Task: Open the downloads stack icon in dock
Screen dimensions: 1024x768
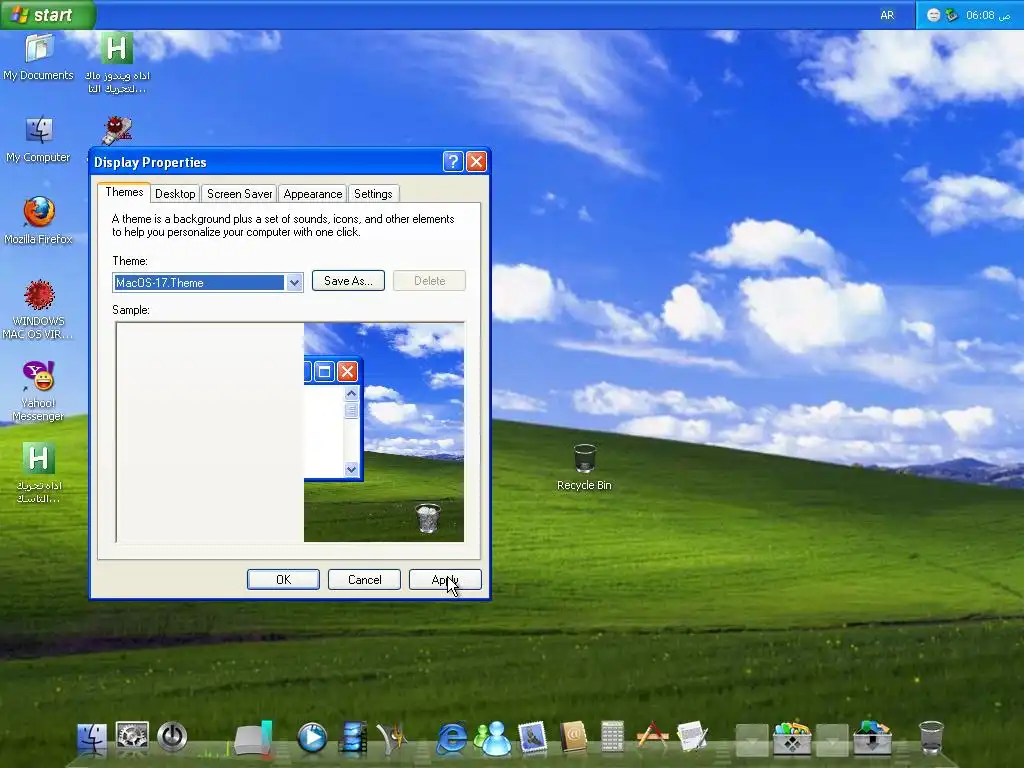Action: click(872, 738)
